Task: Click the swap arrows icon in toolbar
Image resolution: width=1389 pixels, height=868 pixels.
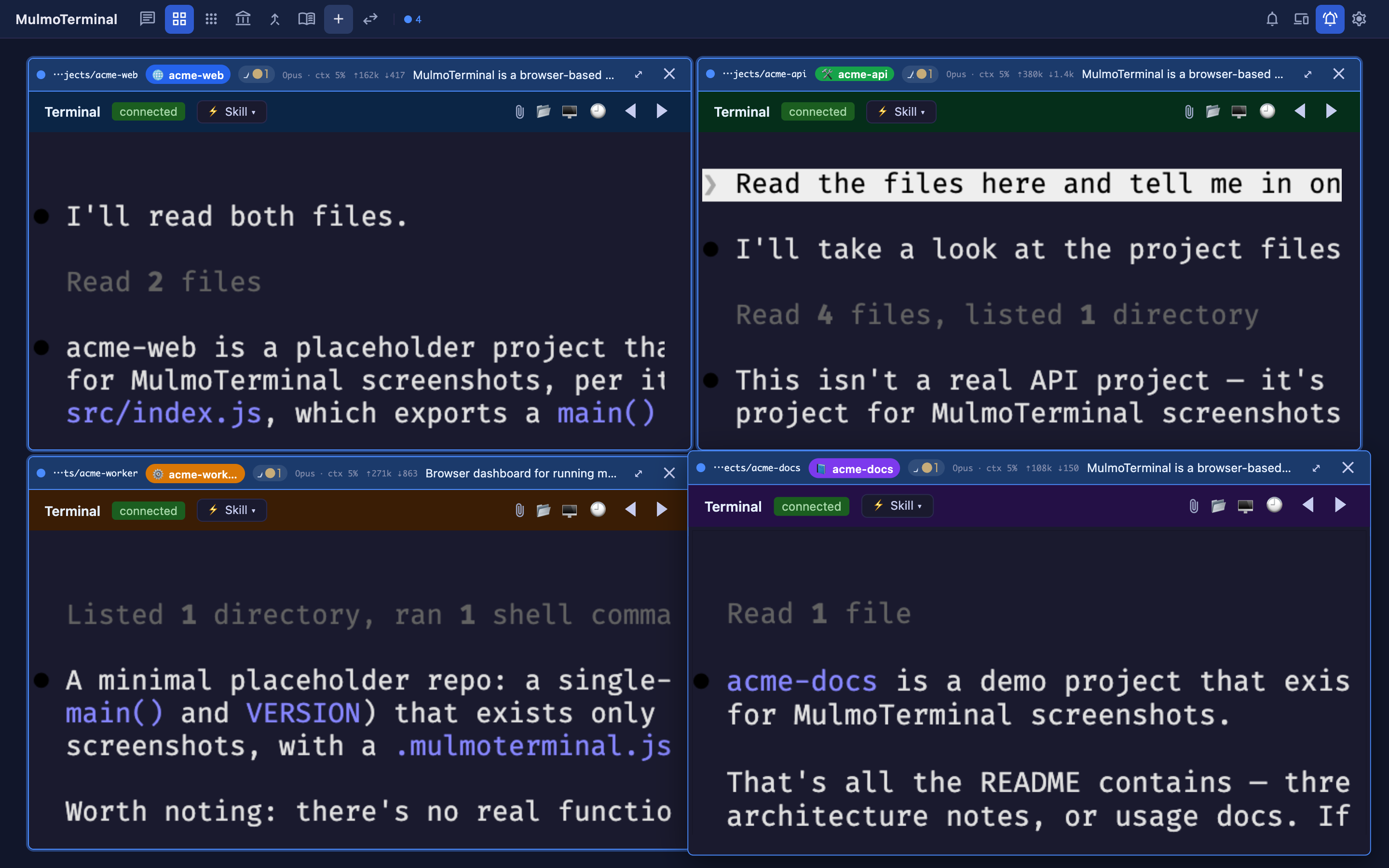Action: pos(370,19)
